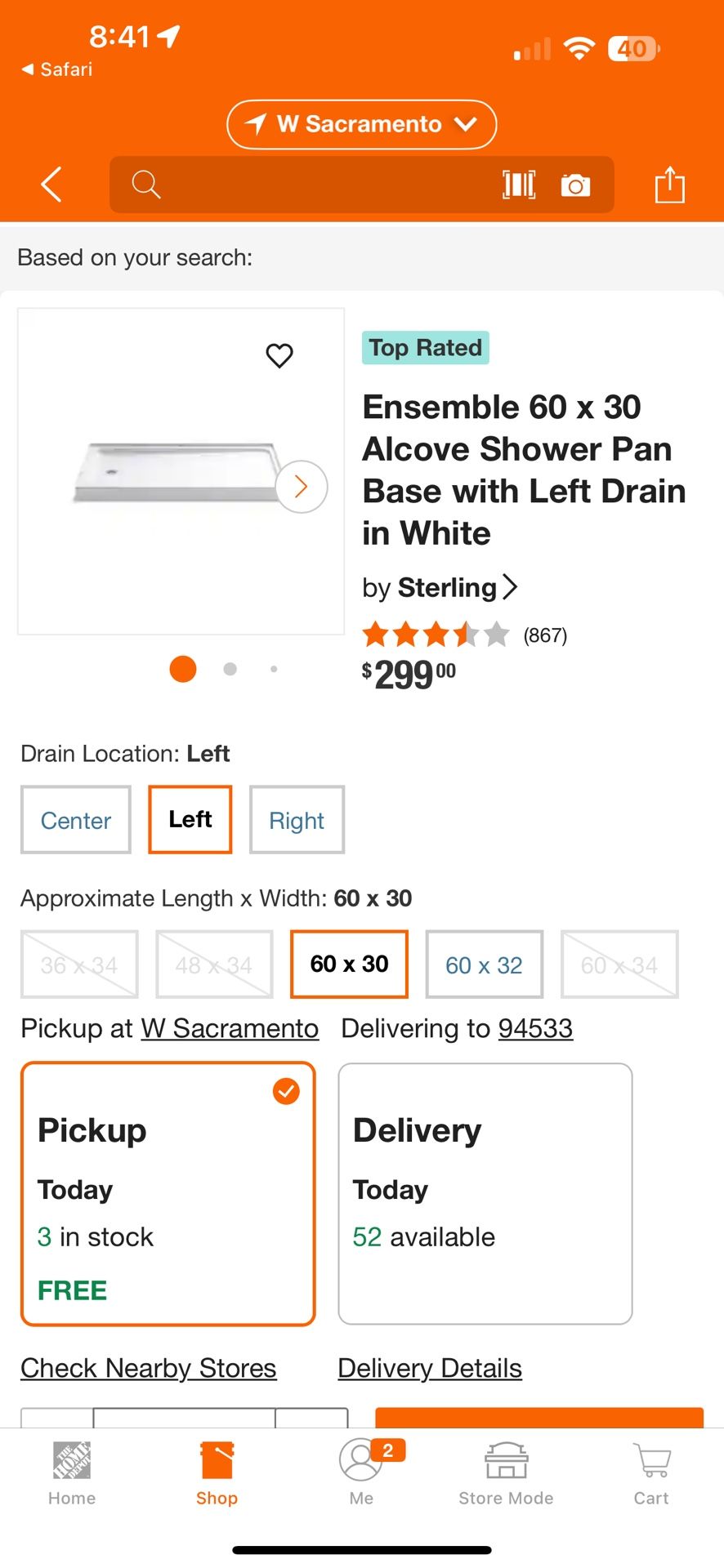This screenshot has width=724, height=1568.
Task: Navigate back using the back arrow
Action: (x=51, y=185)
